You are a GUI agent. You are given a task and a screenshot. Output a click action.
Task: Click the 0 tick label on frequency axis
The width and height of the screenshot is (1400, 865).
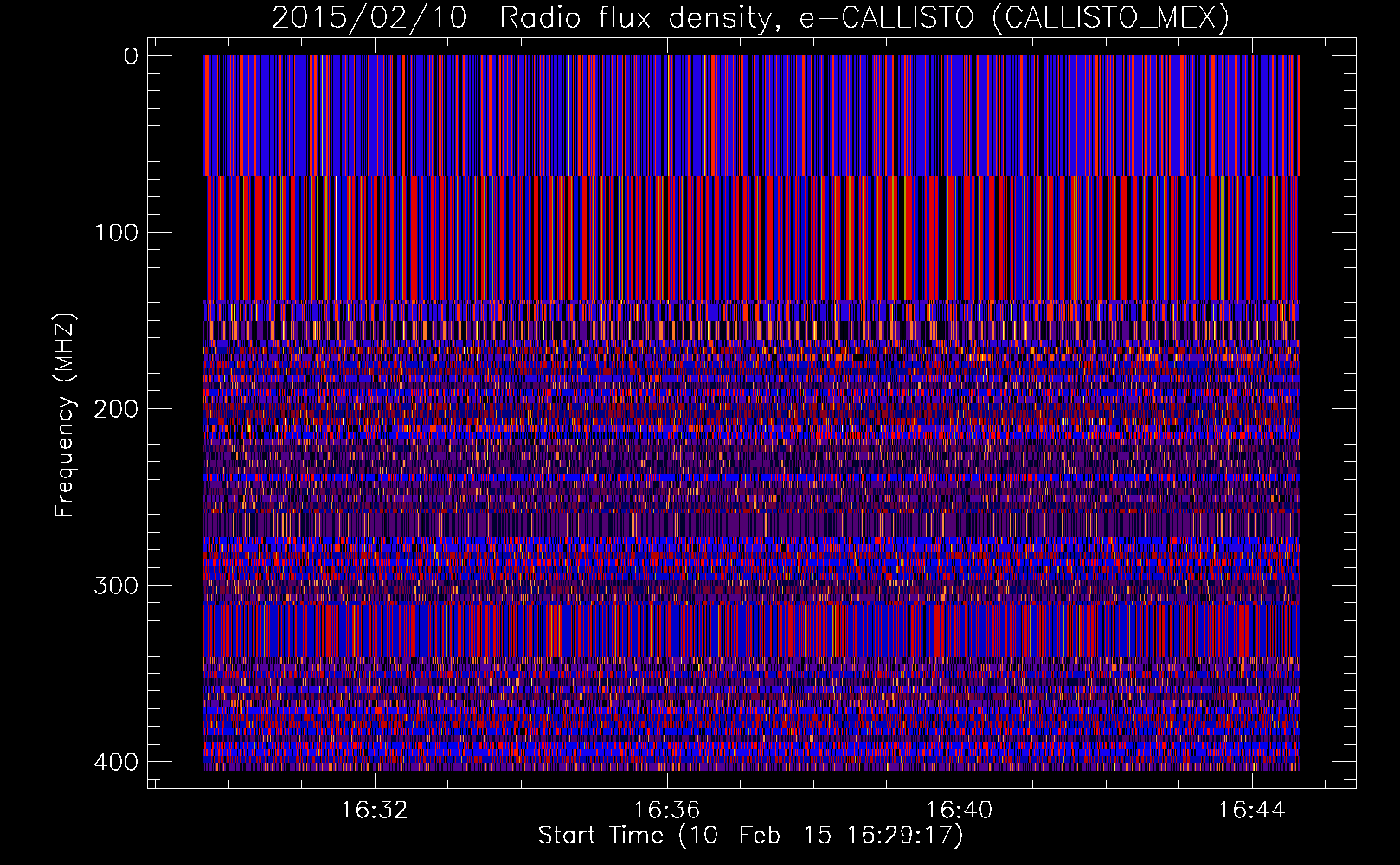[x=131, y=57]
